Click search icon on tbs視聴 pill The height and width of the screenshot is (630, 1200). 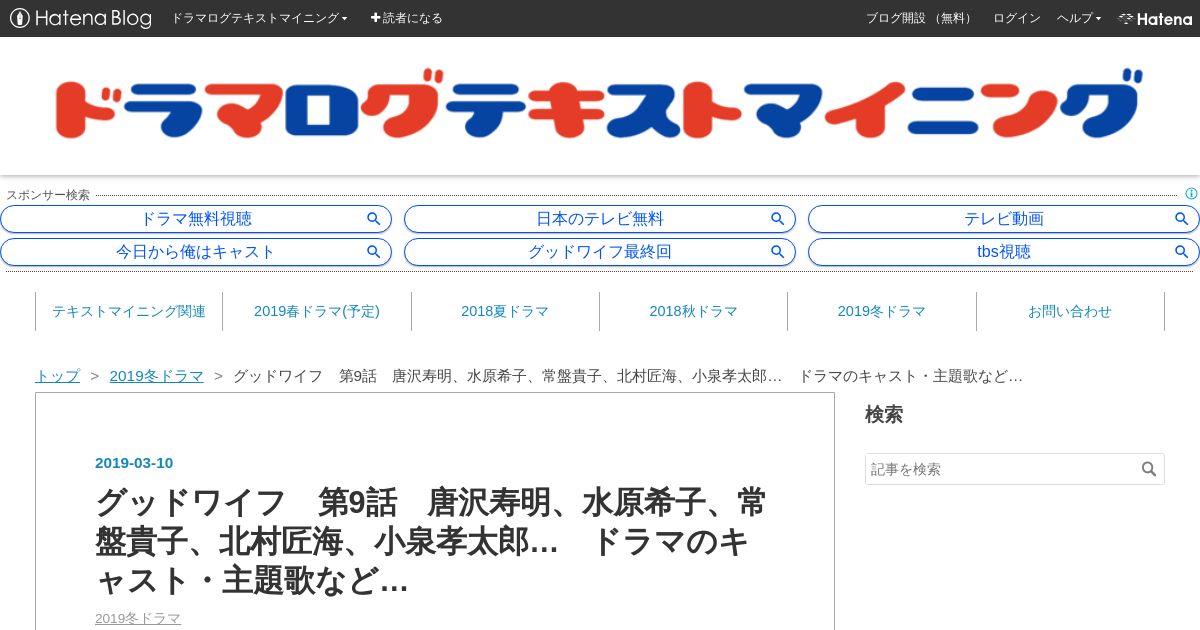pos(1182,252)
